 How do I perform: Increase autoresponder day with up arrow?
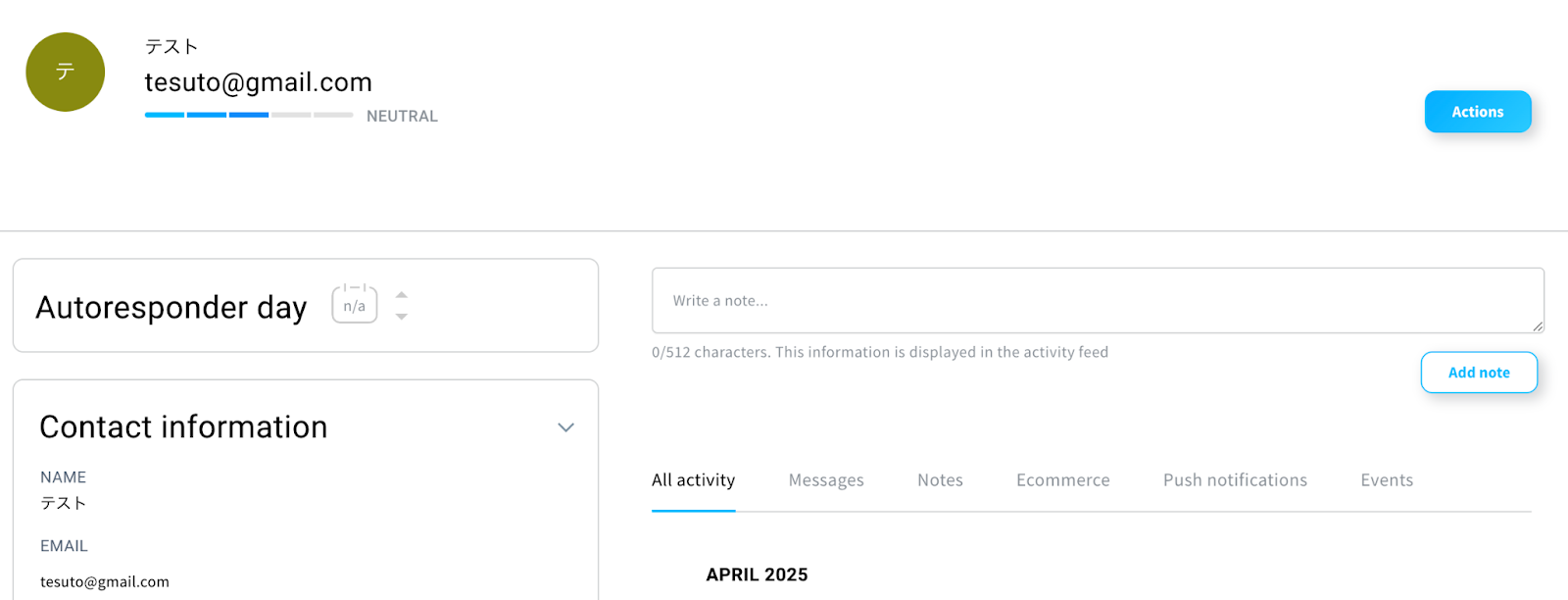point(402,294)
